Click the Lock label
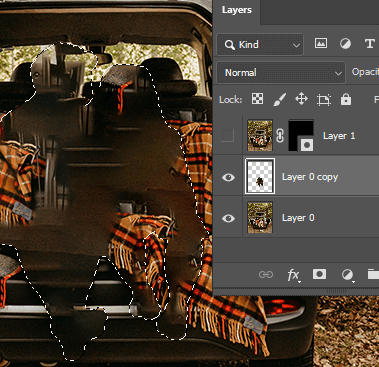Viewport: 379px width, 367px height. pyautogui.click(x=230, y=100)
